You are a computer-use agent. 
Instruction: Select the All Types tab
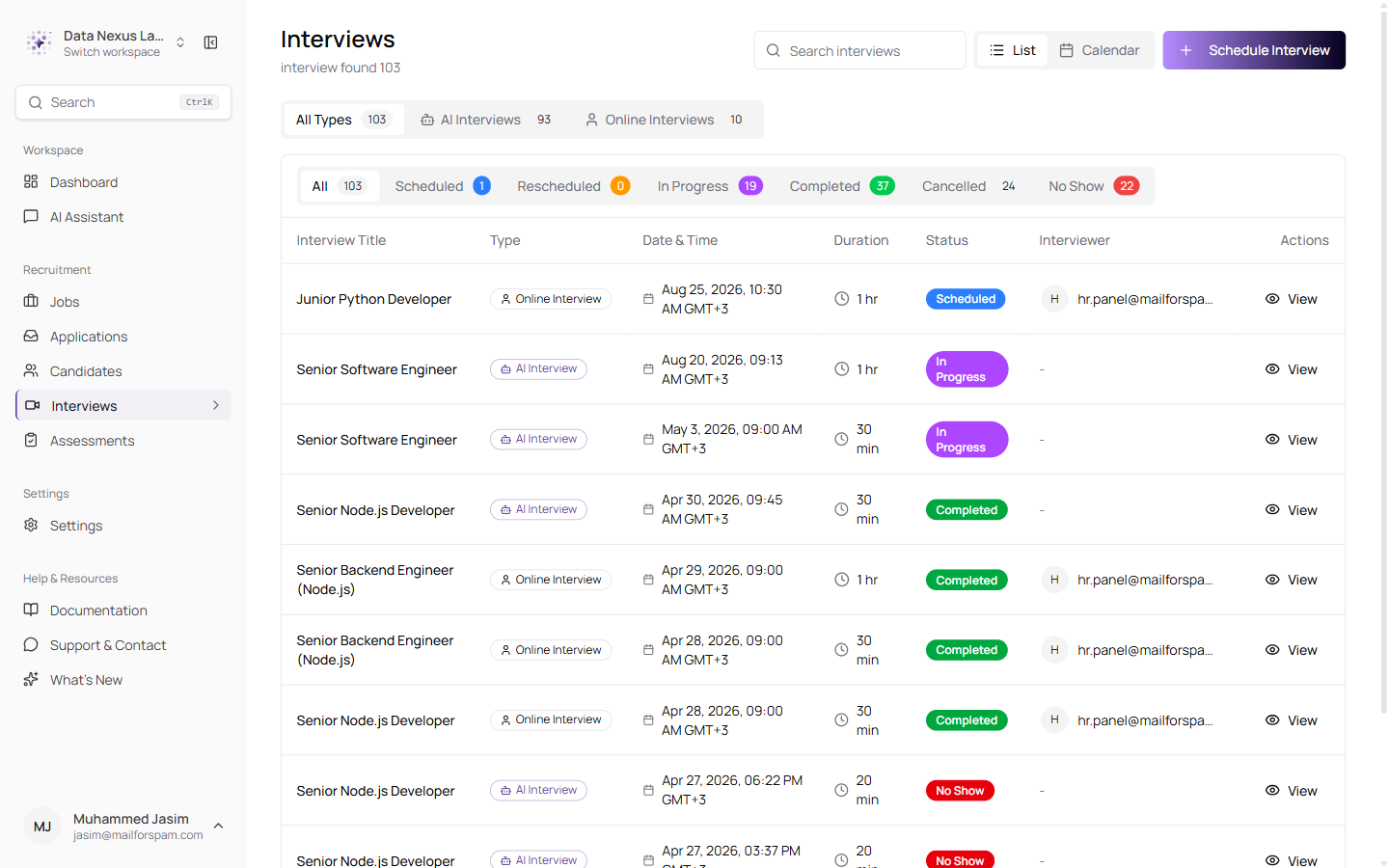pyautogui.click(x=342, y=120)
